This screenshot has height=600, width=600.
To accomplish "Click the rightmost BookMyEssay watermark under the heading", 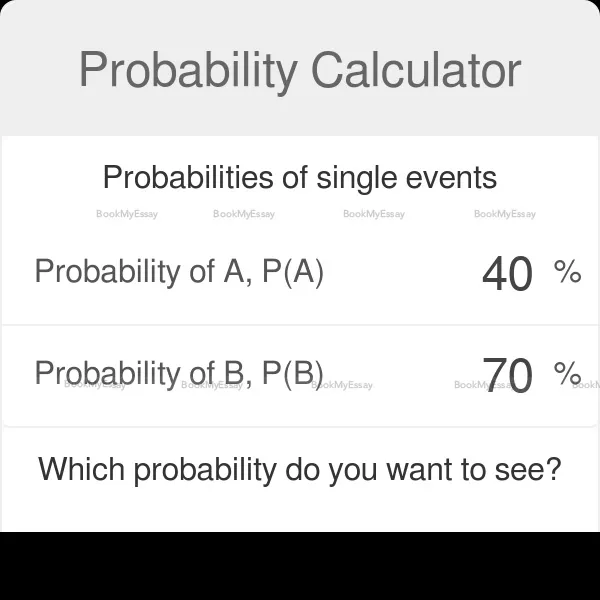I will click(x=504, y=214).
